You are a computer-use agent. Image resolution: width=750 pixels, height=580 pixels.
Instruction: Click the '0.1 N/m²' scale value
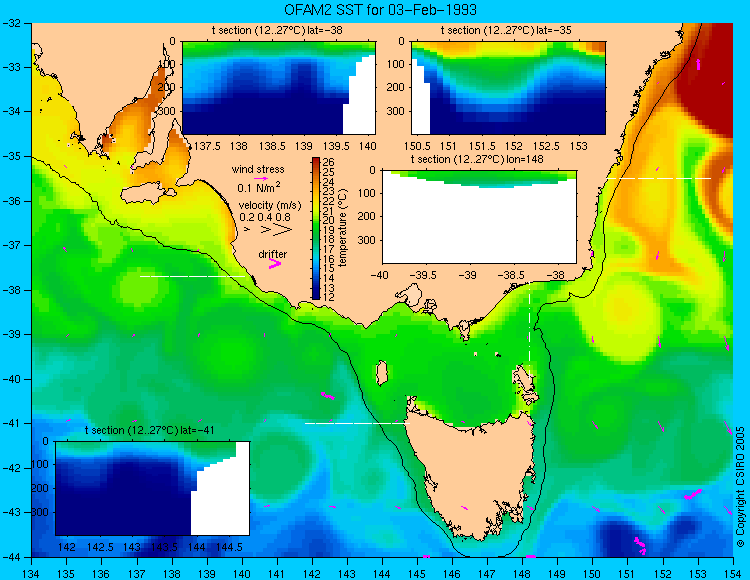[259, 187]
